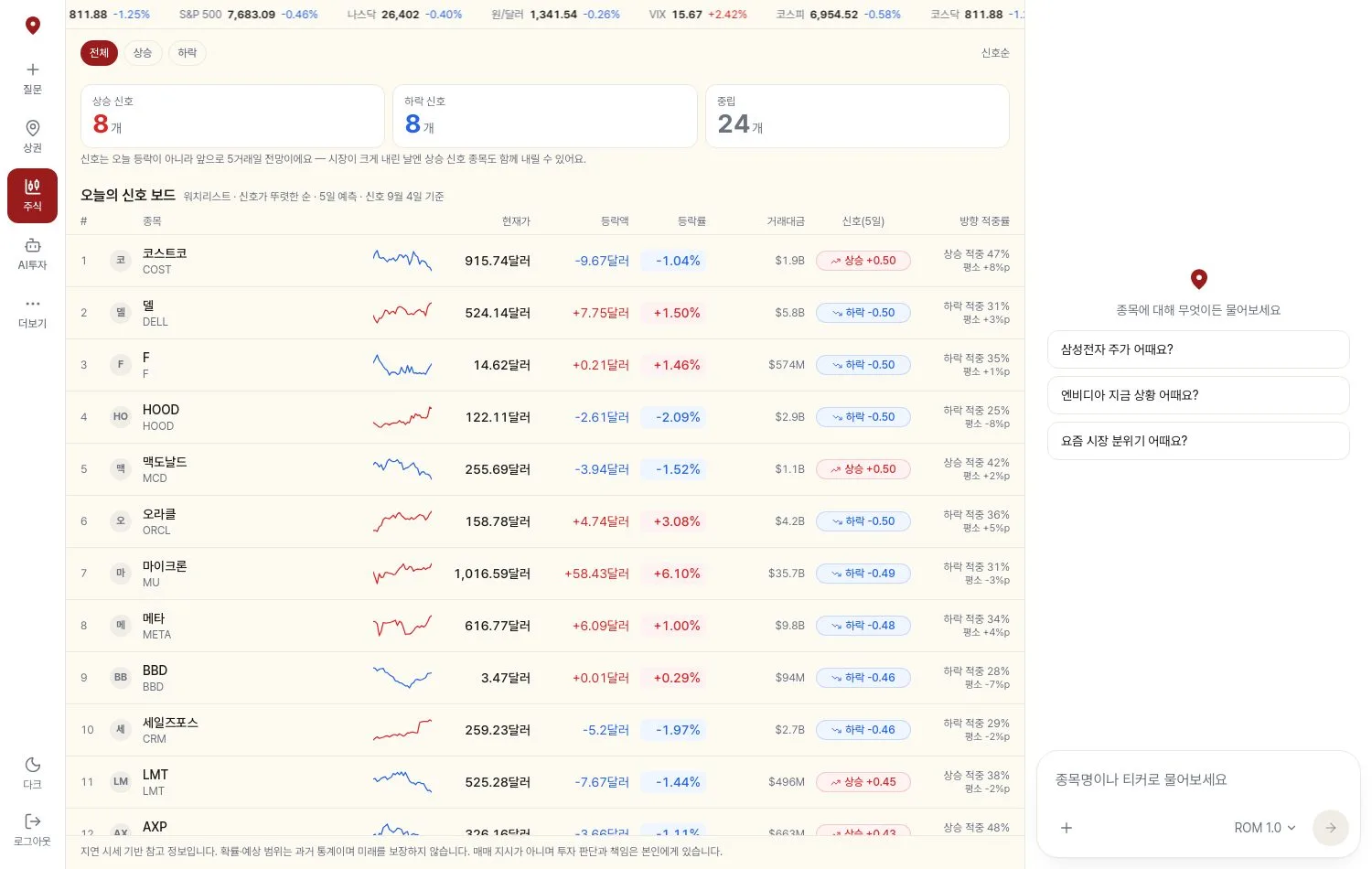The height and width of the screenshot is (869, 1372).
Task: Click the 나스닥 26,402 ticker item
Action: [404, 15]
